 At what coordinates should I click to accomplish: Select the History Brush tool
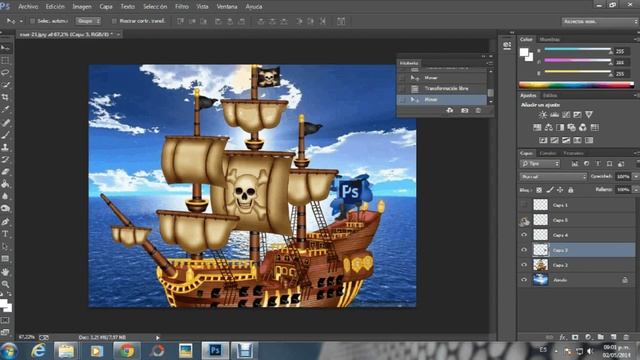coord(5,159)
